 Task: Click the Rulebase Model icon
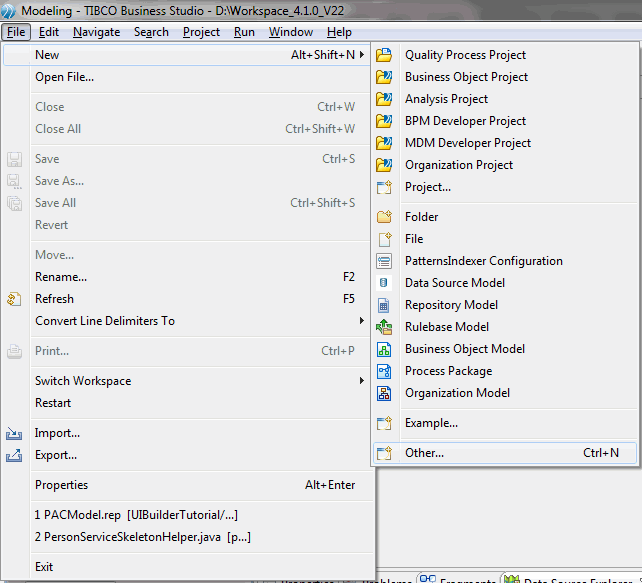tap(384, 327)
